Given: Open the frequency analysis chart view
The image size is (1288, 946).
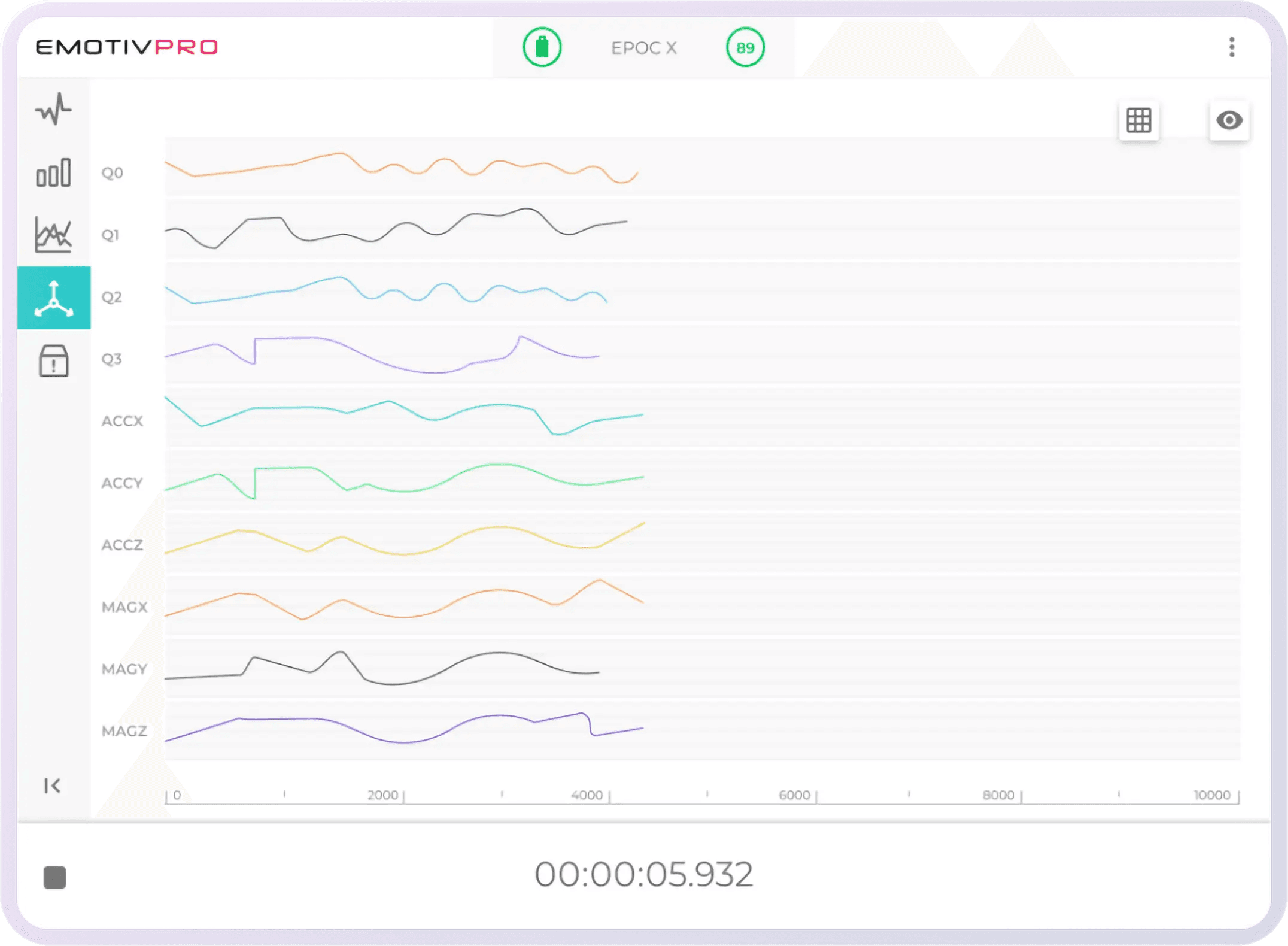Looking at the screenshot, I should [x=53, y=234].
